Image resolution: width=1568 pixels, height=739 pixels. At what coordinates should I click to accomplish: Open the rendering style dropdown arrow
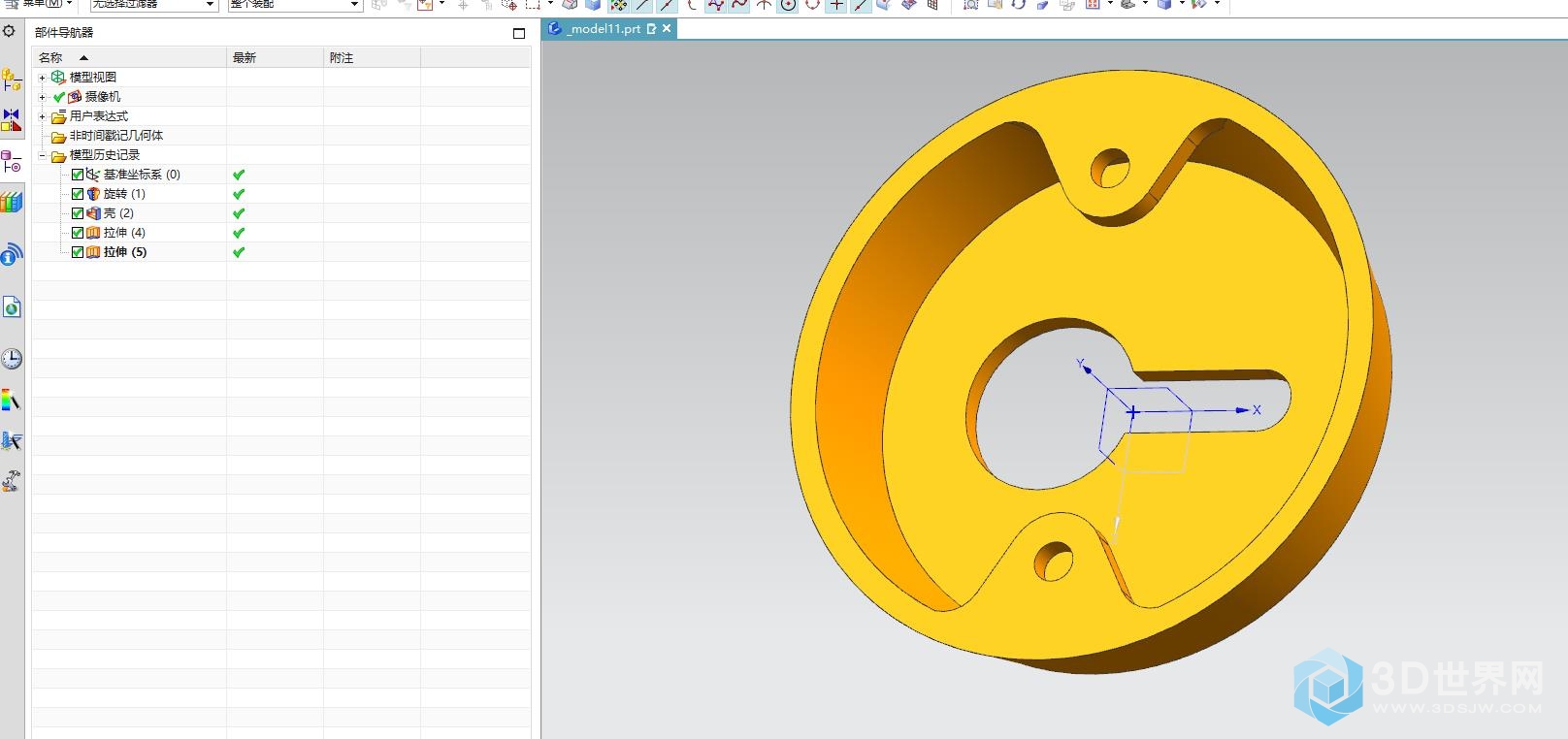click(1145, 5)
